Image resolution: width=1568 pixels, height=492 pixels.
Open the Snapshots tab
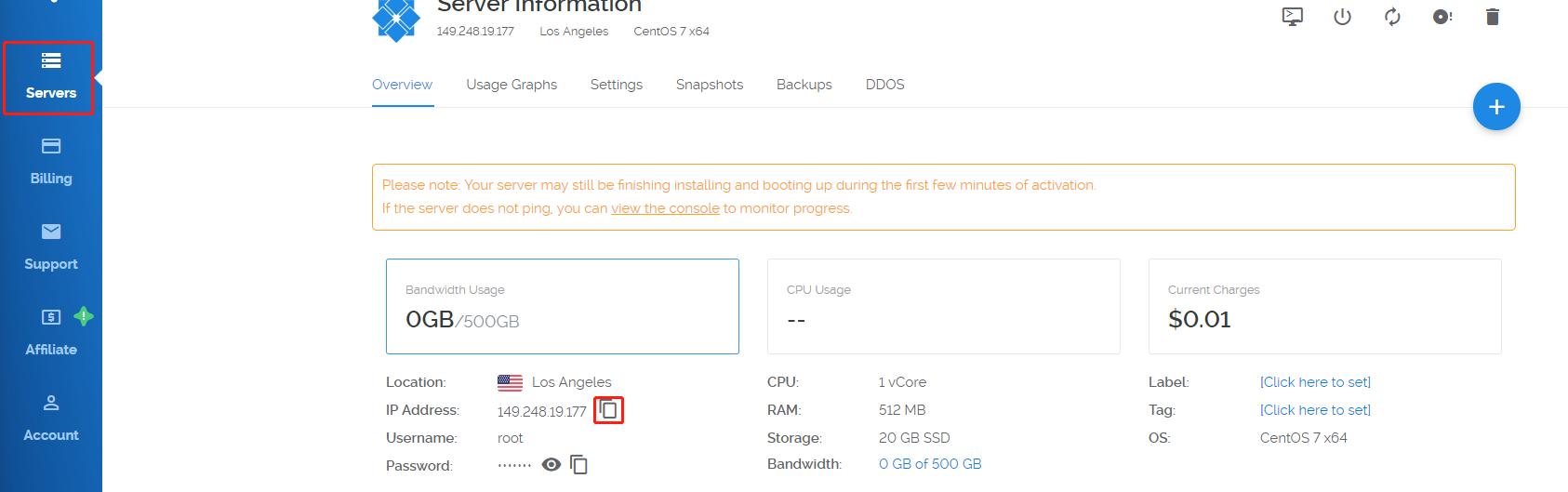point(709,85)
